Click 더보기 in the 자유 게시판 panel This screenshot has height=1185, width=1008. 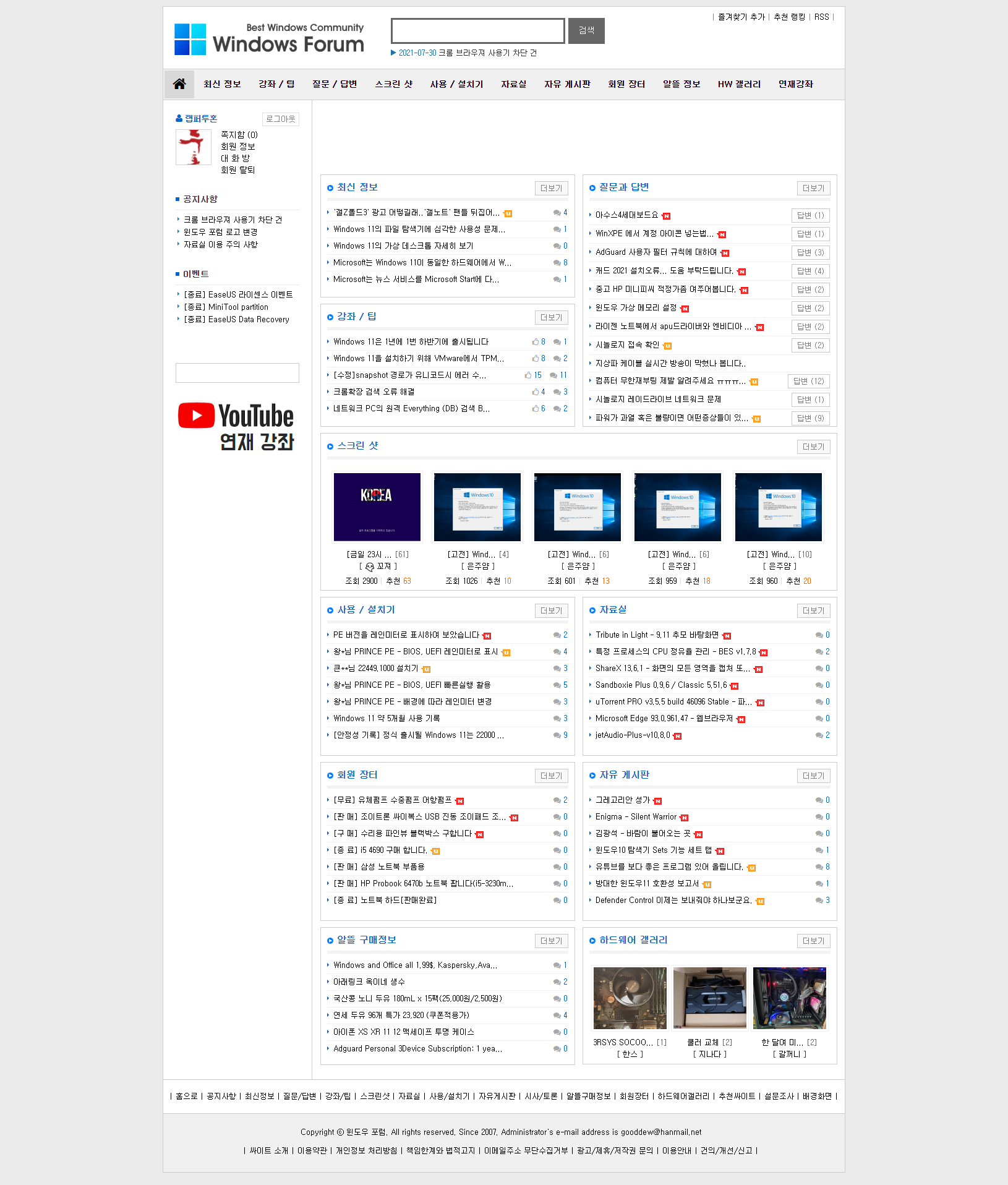pyautogui.click(x=814, y=776)
